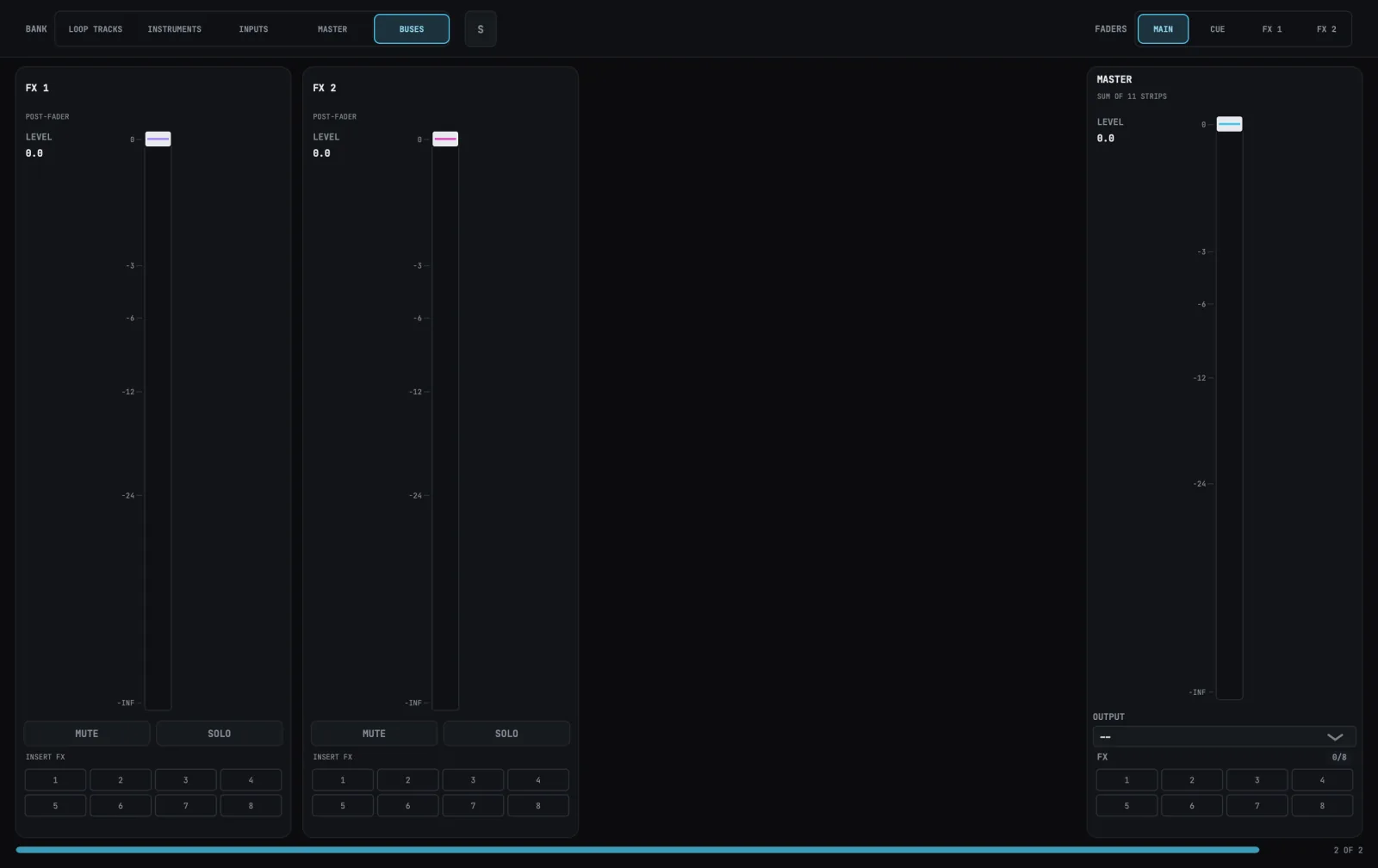
Task: Open FX 1 insert FX slot 7
Action: point(186,806)
